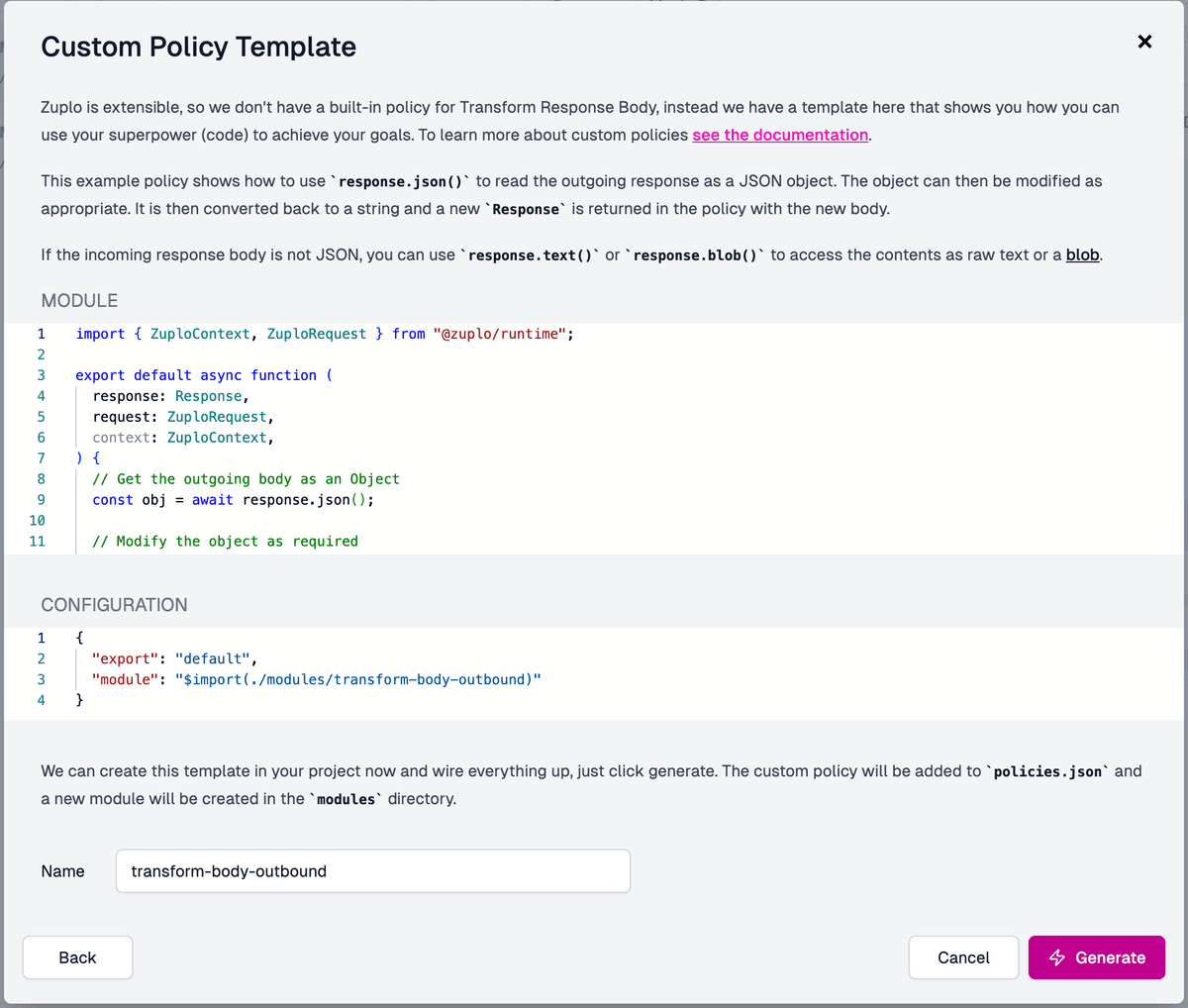Click the "Get the outgoing body" comment

pyautogui.click(x=246, y=479)
